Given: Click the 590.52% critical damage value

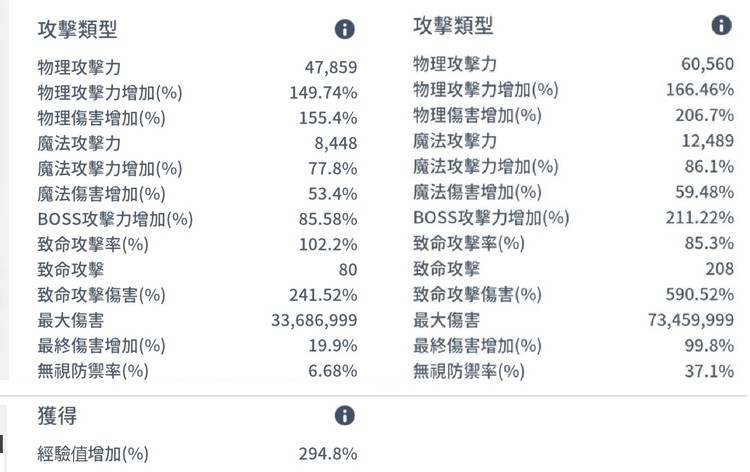Looking at the screenshot, I should pos(700,294).
